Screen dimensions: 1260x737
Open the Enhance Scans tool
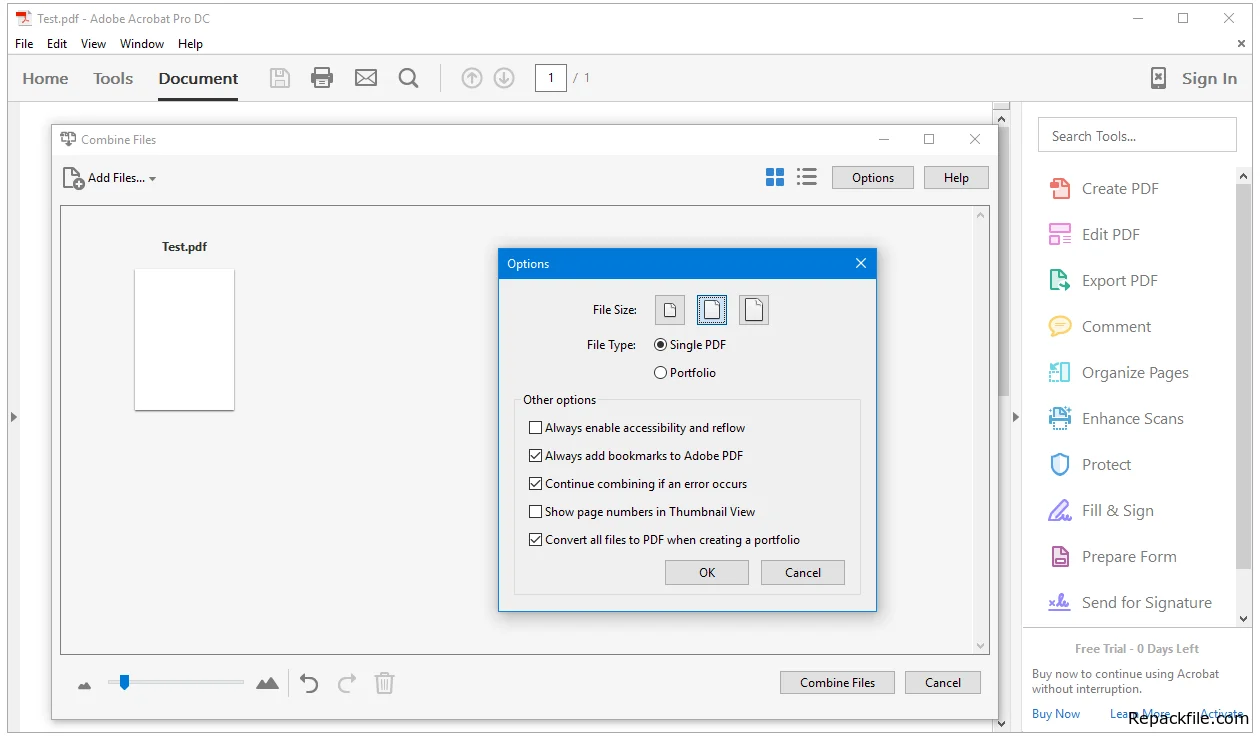click(1115, 418)
